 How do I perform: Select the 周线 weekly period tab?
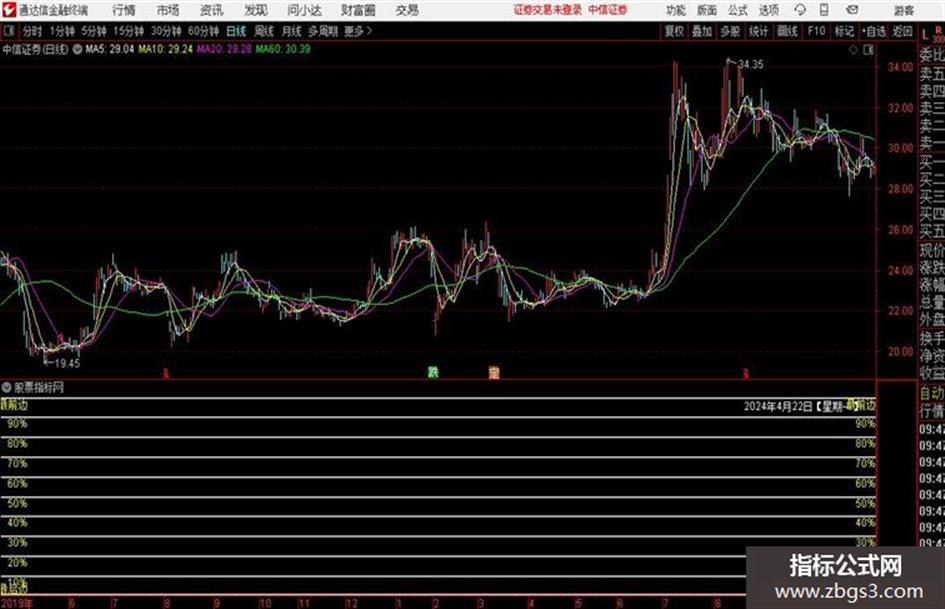[x=264, y=31]
